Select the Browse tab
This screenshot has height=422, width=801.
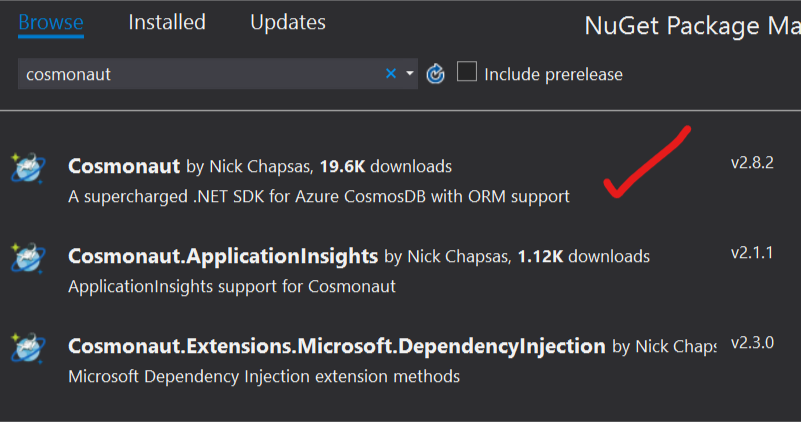point(51,22)
